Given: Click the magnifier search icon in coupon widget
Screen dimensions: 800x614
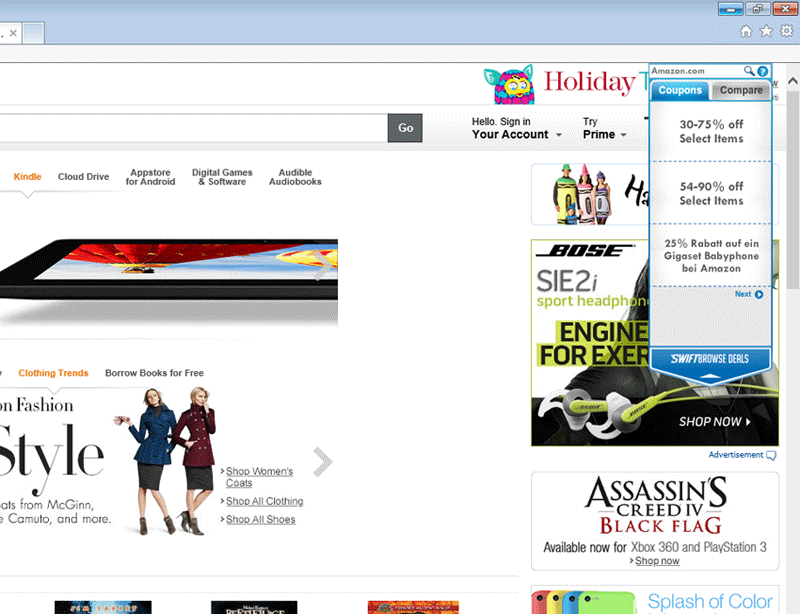Looking at the screenshot, I should tap(749, 71).
